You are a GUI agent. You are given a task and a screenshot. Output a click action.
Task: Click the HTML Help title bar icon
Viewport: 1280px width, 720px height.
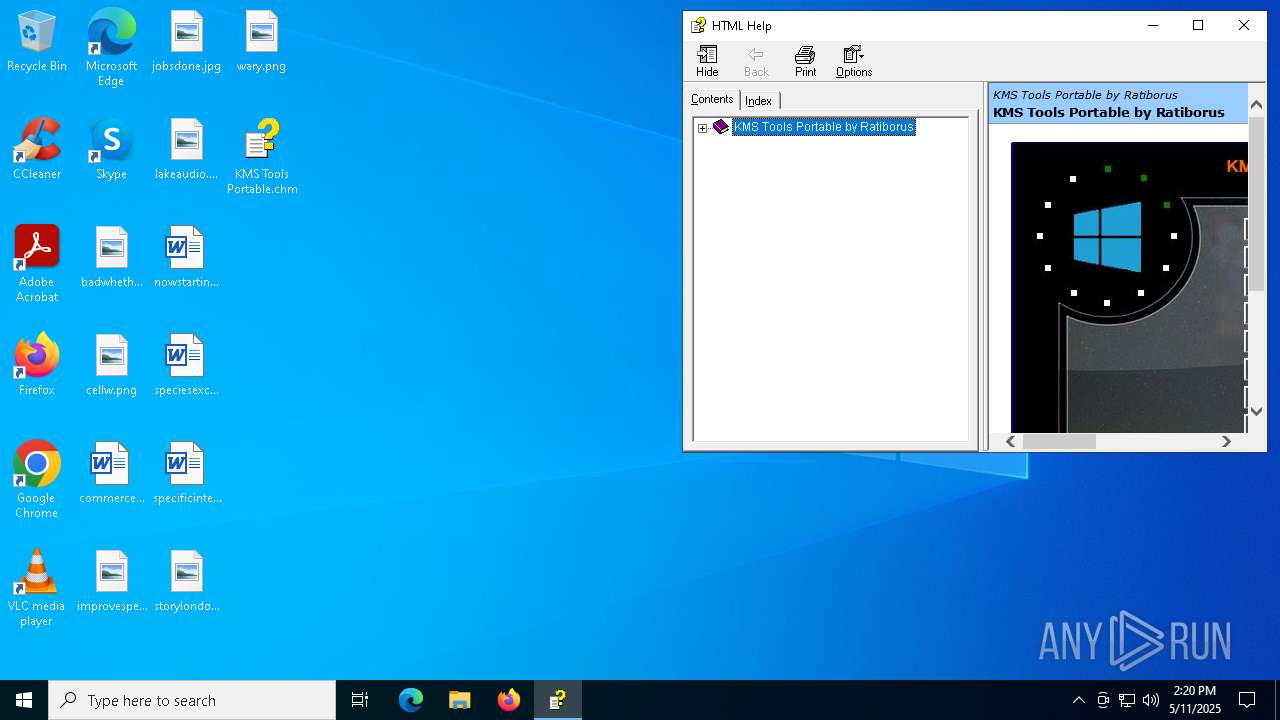[x=699, y=26]
